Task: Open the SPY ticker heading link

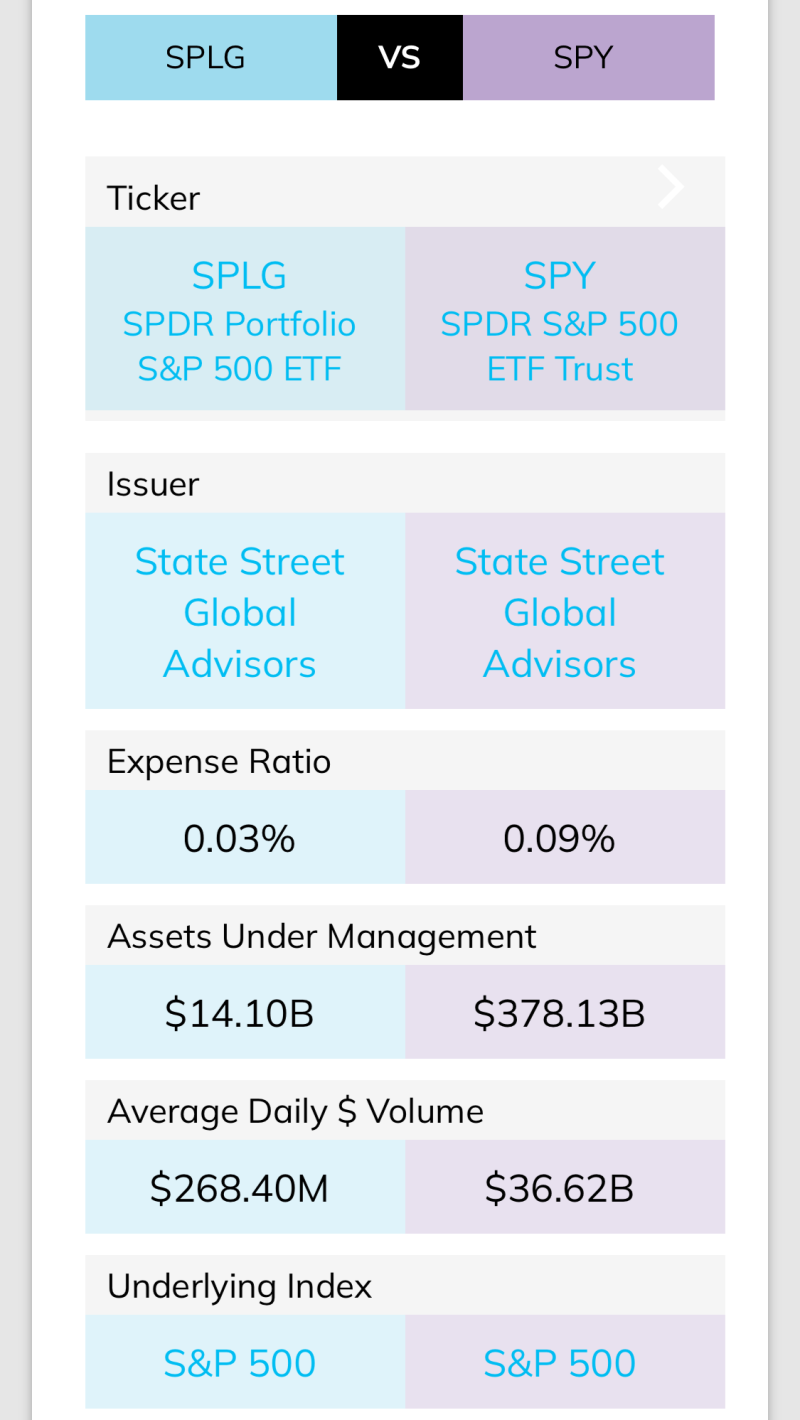Action: [559, 273]
